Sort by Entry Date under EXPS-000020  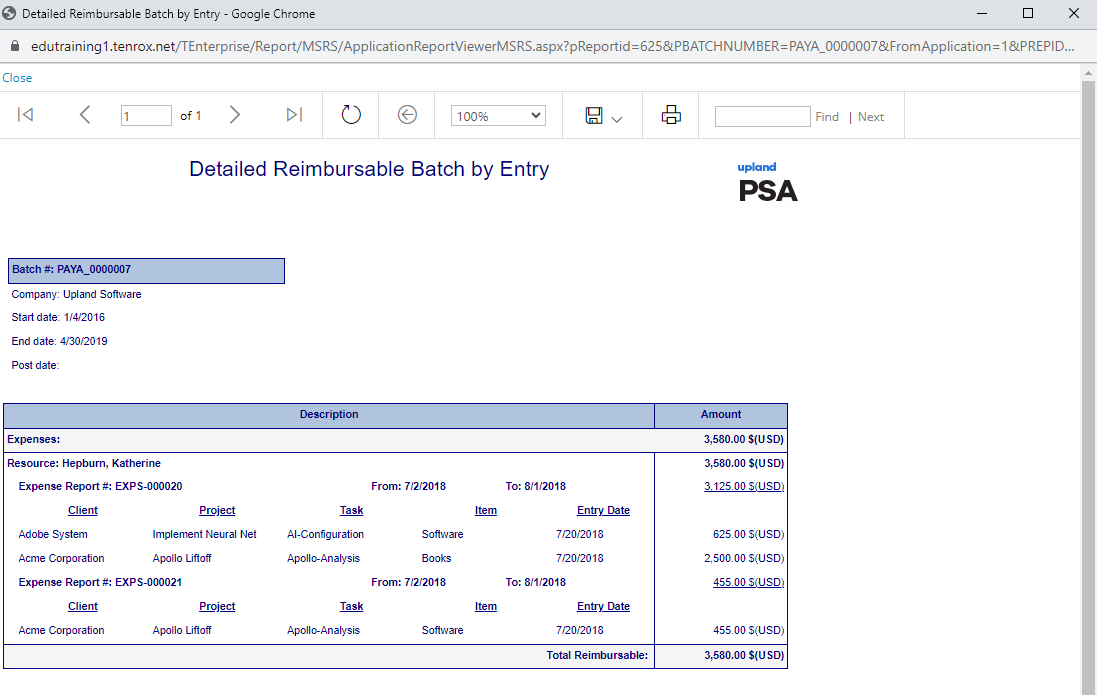(x=603, y=510)
